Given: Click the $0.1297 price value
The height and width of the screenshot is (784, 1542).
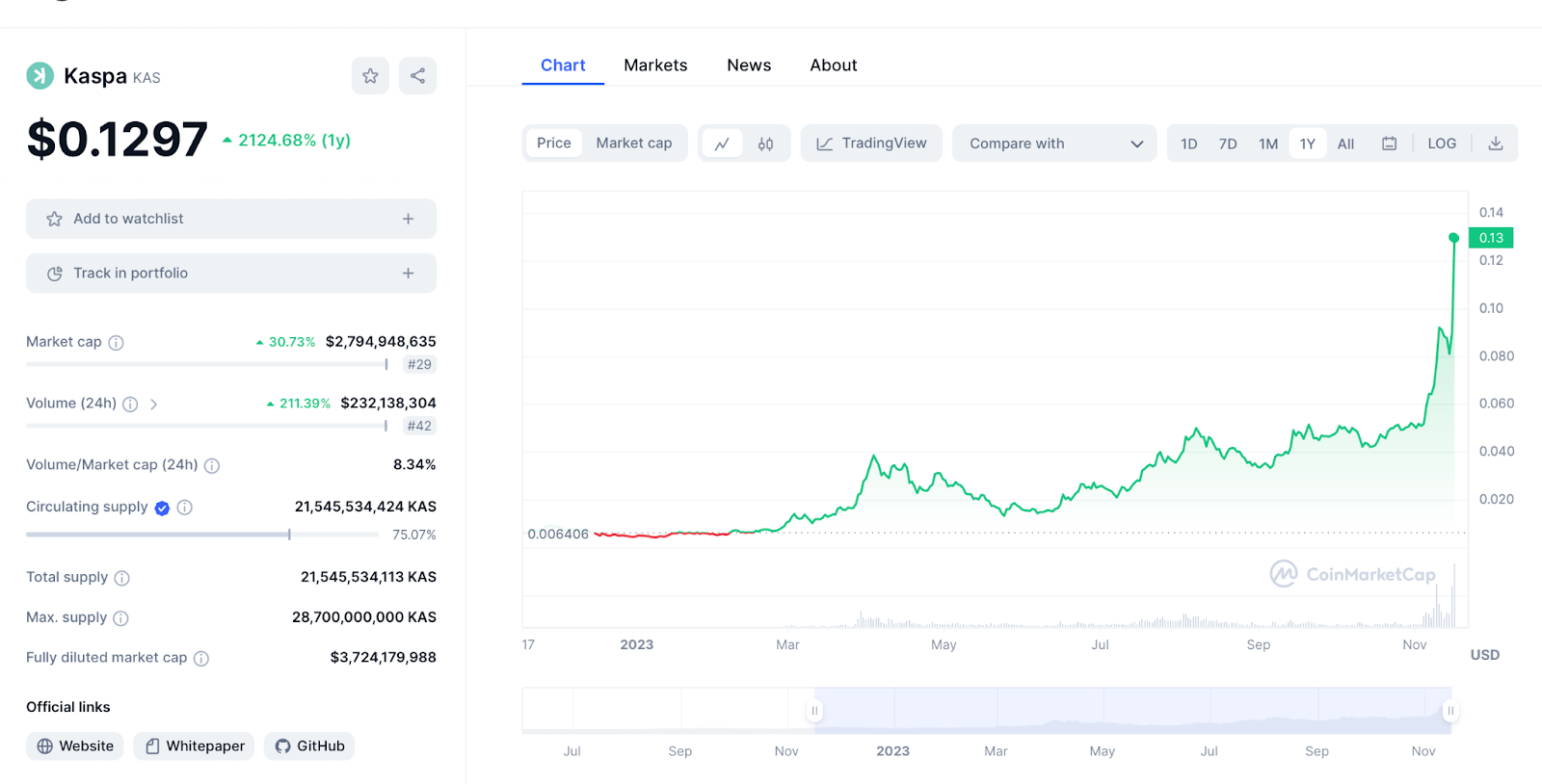Looking at the screenshot, I should [117, 140].
